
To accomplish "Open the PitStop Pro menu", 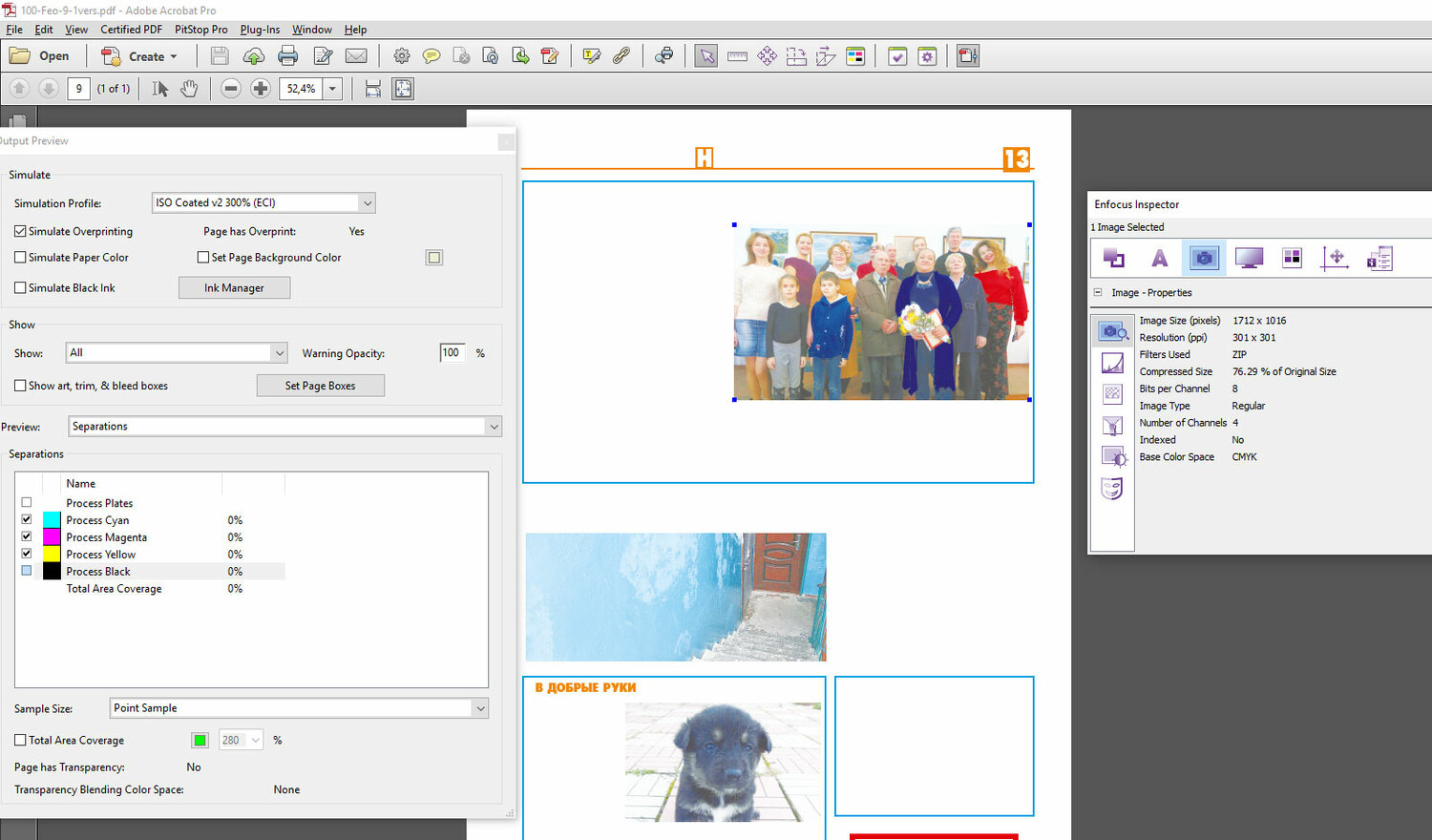I will (201, 30).
